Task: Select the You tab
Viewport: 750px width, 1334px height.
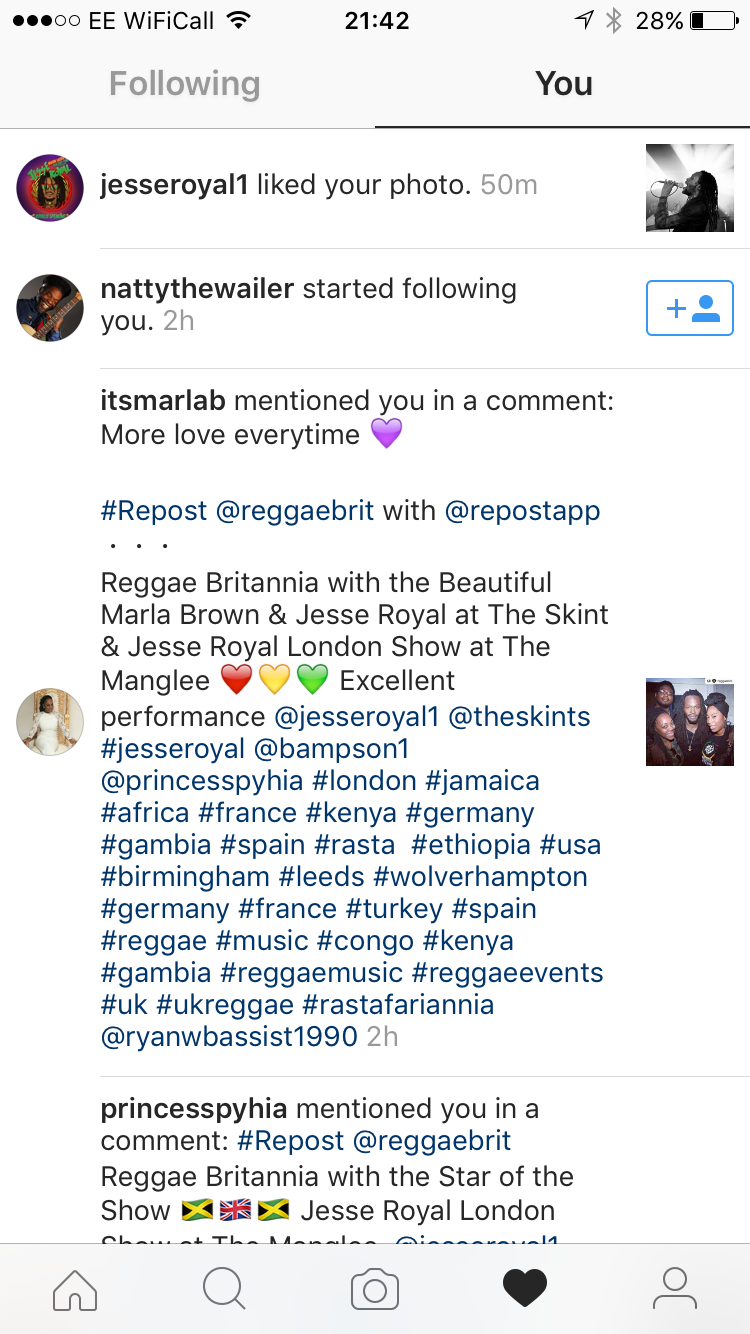Action: [x=563, y=84]
